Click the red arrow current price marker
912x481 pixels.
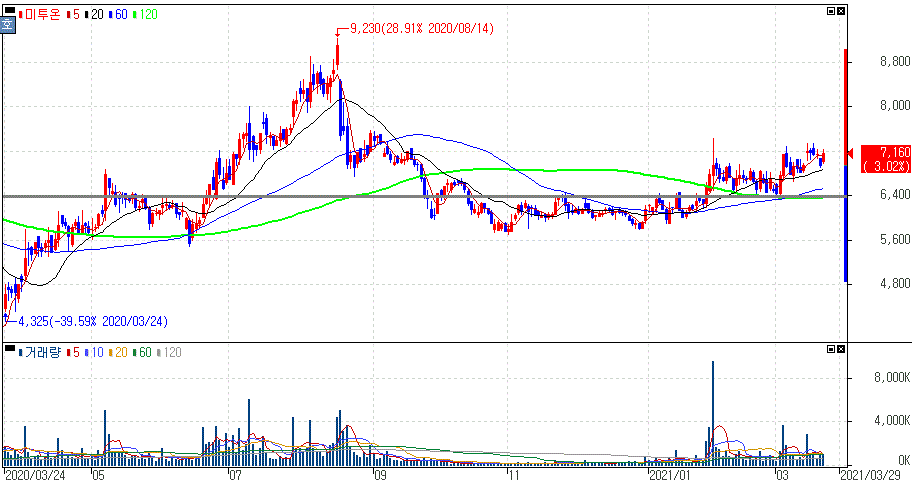coord(850,154)
